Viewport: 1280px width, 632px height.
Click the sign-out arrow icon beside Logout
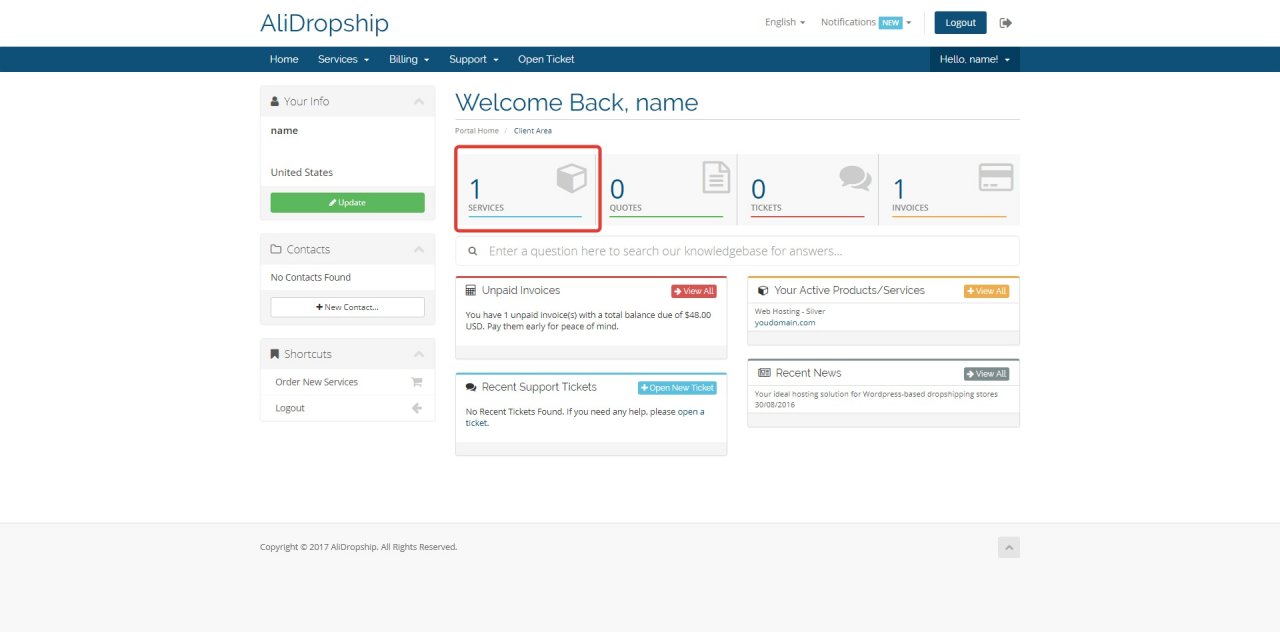(1005, 23)
